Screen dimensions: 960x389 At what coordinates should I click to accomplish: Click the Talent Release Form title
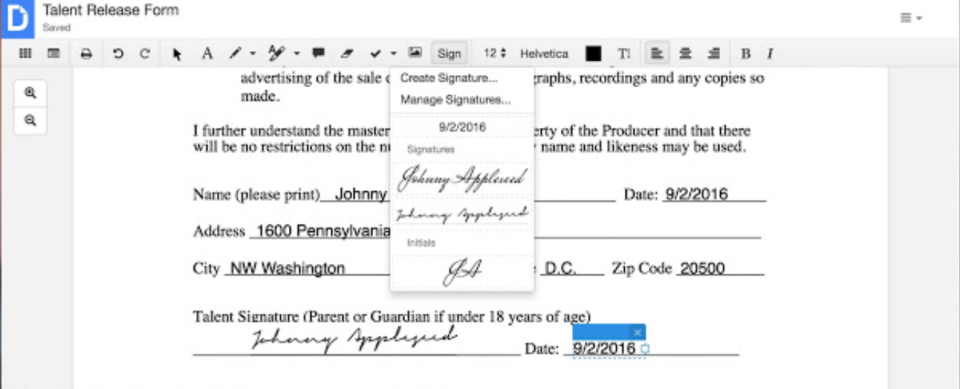click(x=111, y=10)
